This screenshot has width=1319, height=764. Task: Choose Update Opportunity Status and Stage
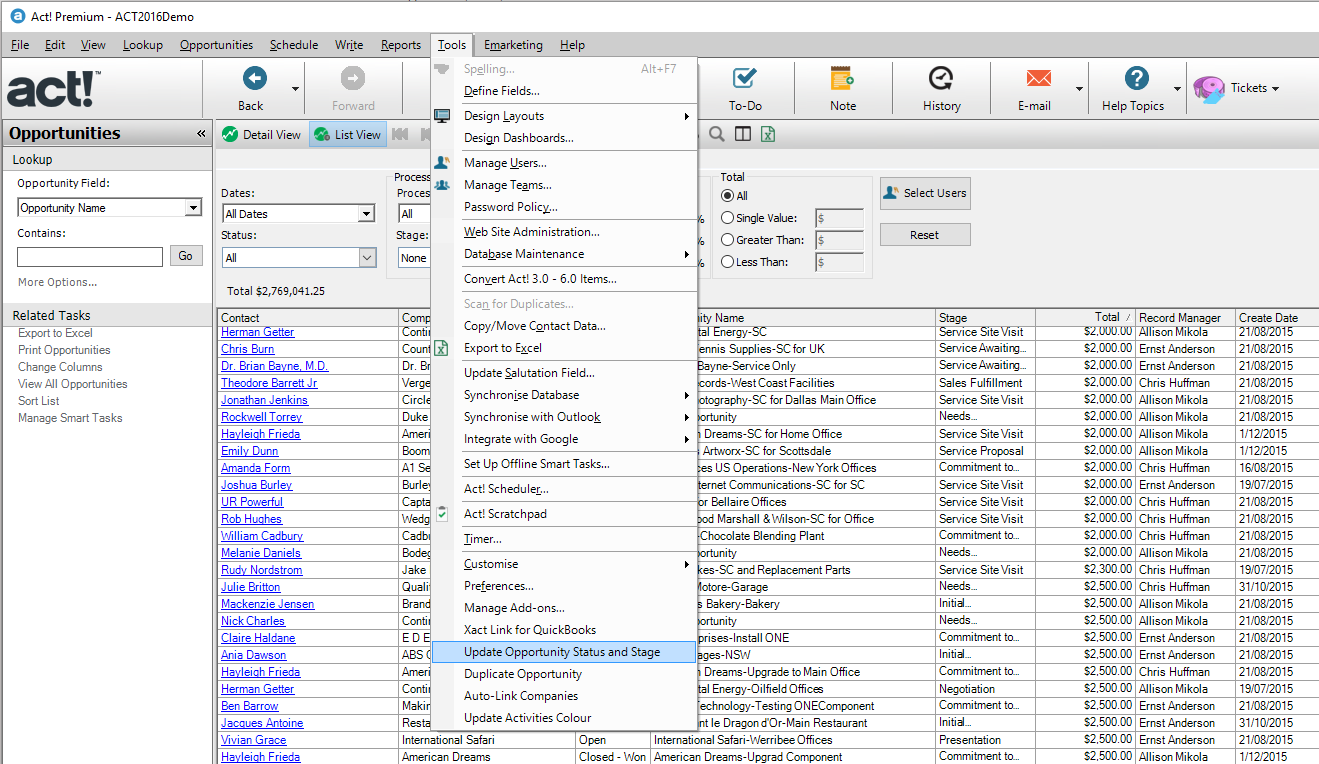(564, 652)
